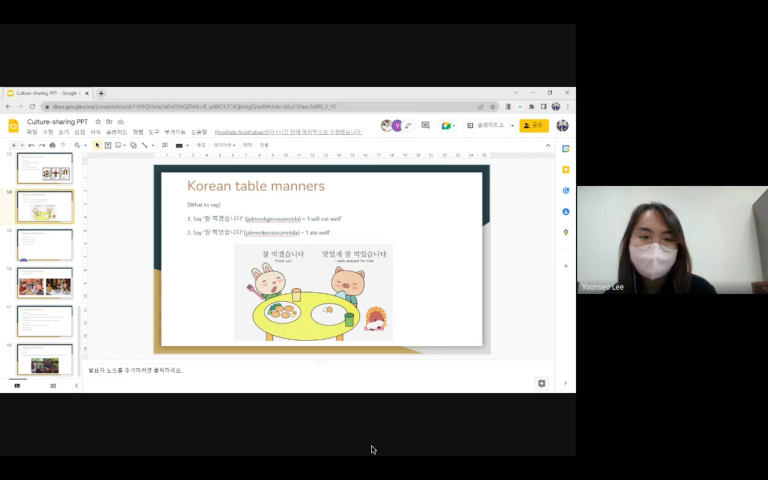
Task: Click the Explore button at bottom right
Action: [x=541, y=384]
